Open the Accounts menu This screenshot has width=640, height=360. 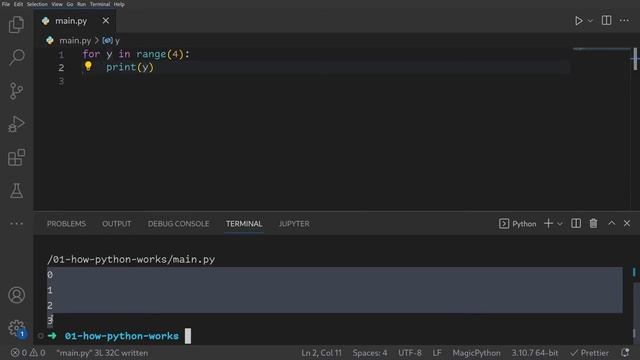(16, 295)
